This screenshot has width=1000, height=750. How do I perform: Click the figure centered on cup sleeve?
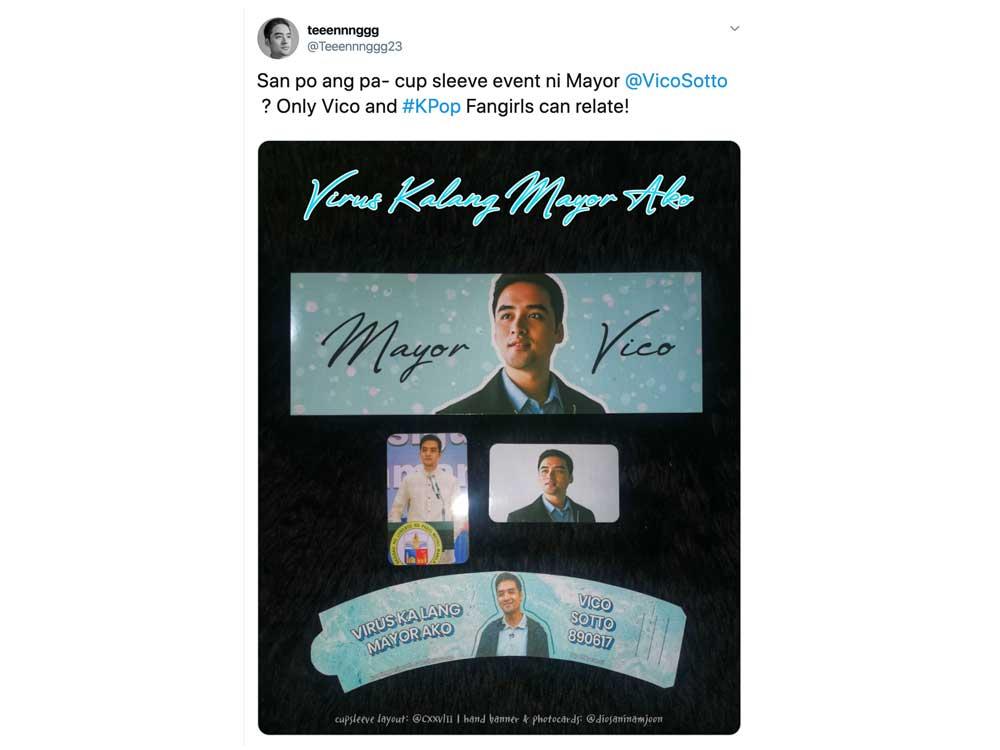click(x=512, y=616)
